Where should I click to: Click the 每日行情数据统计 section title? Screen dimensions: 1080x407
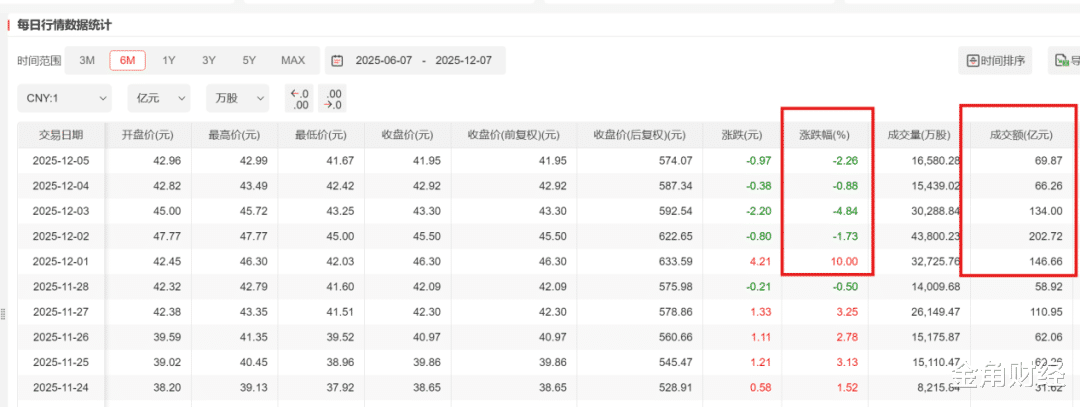tap(65, 25)
